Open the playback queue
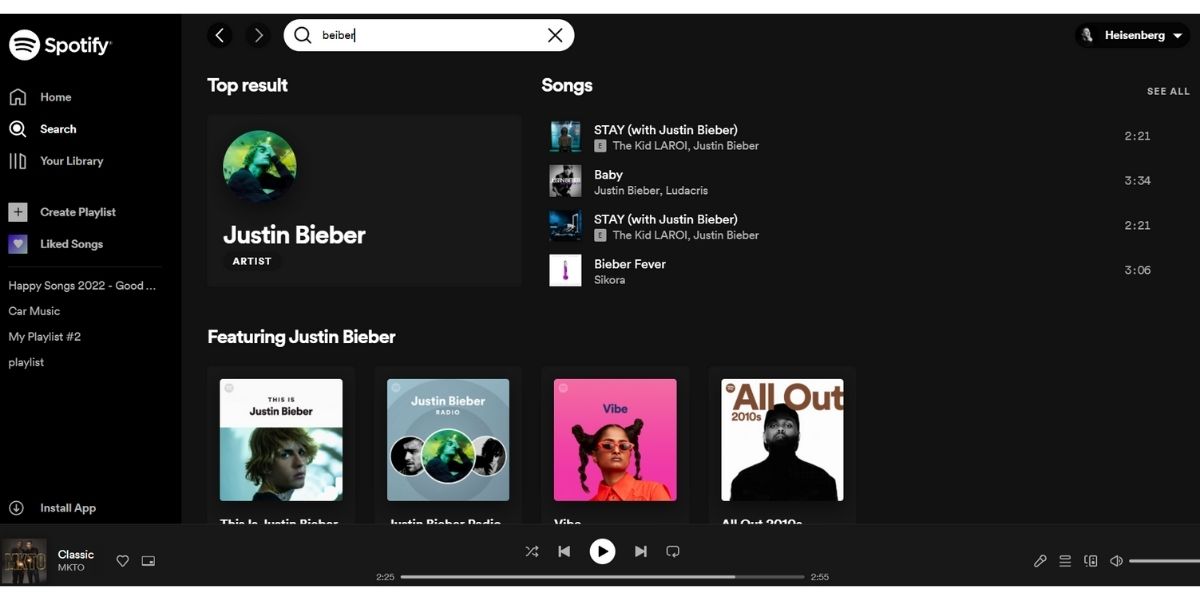The height and width of the screenshot is (600, 1200). click(1065, 560)
